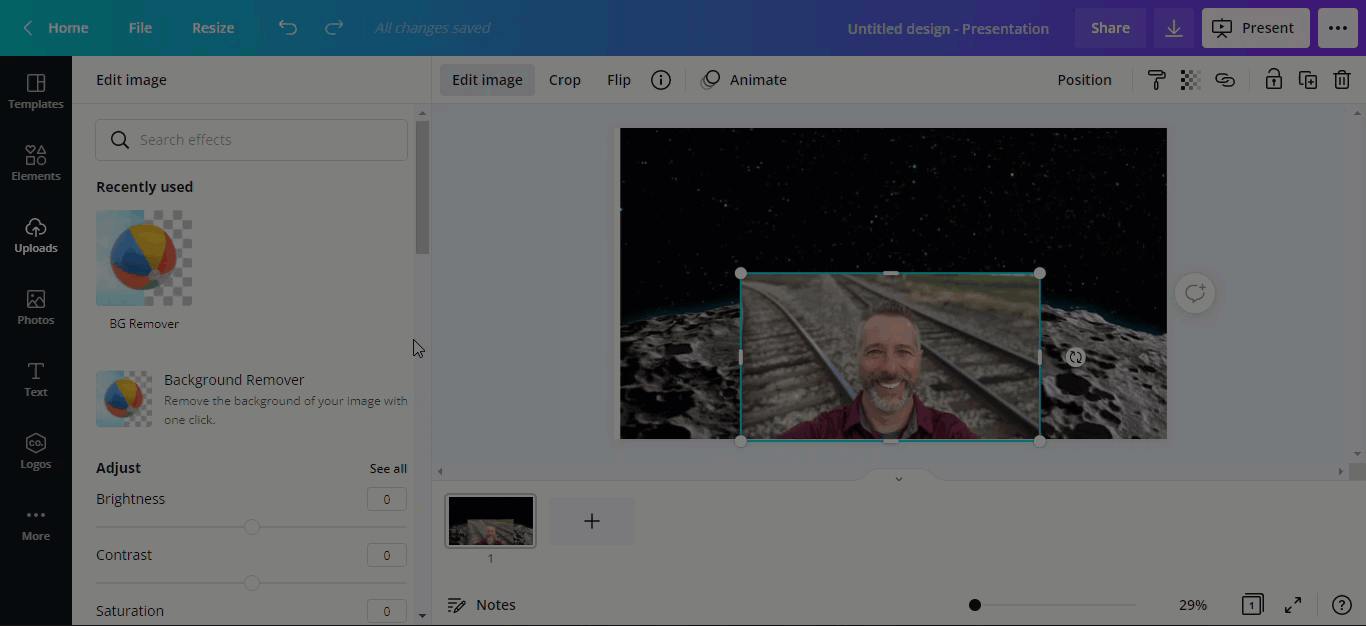Toggle grid view page icon
Viewport: 1366px width, 626px height.
click(x=1252, y=605)
